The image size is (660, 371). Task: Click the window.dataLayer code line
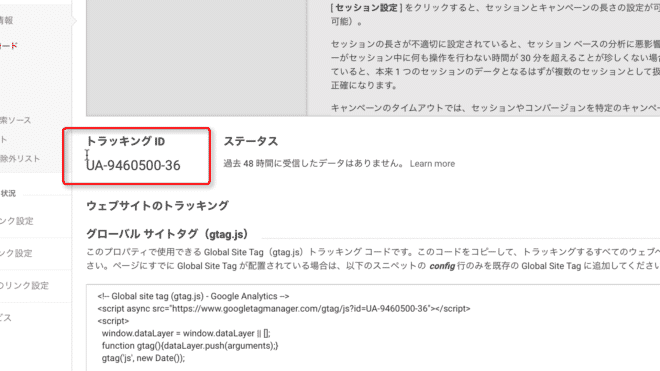tap(186, 334)
